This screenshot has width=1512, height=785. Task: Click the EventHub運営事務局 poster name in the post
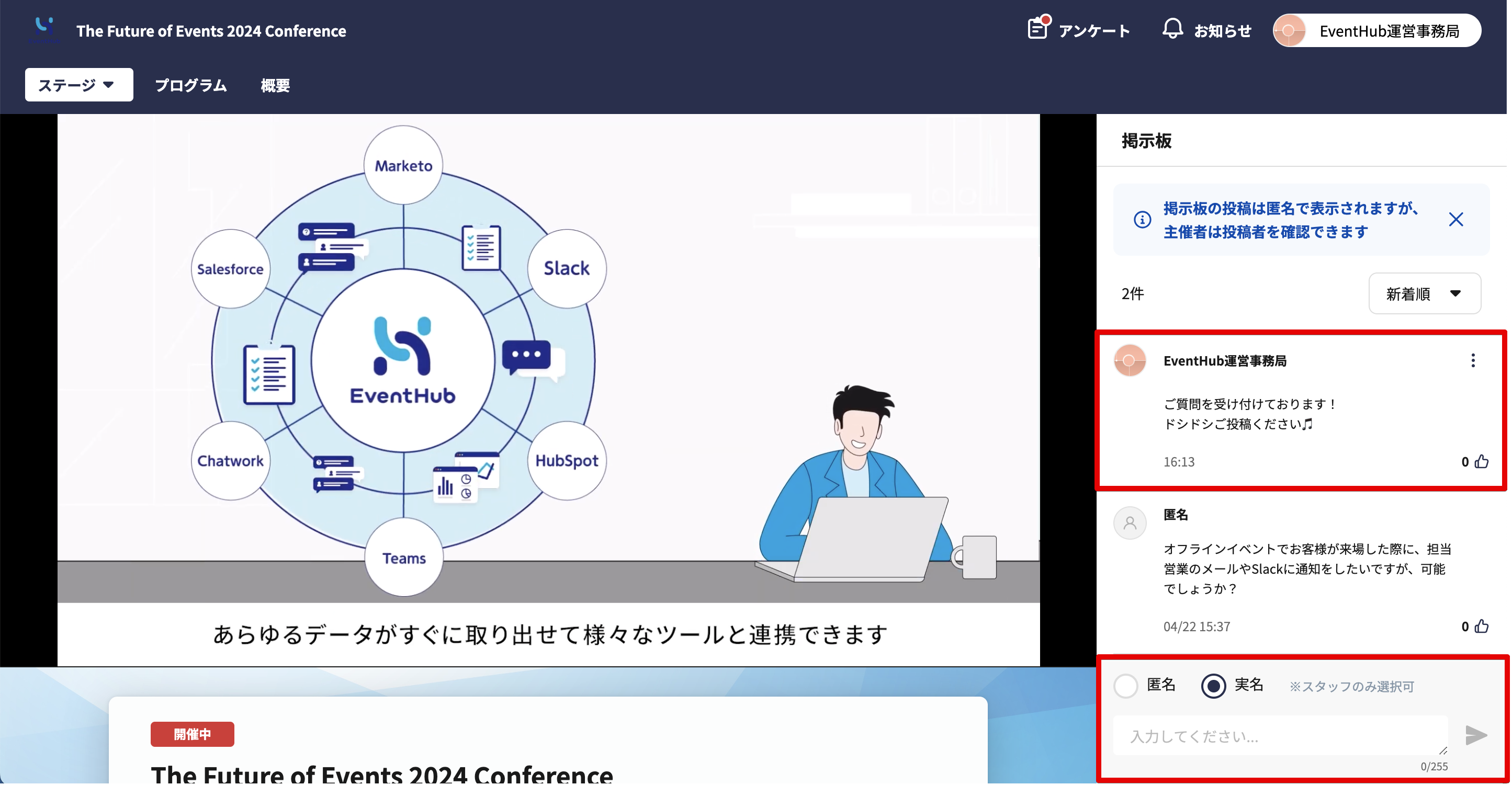click(1225, 361)
